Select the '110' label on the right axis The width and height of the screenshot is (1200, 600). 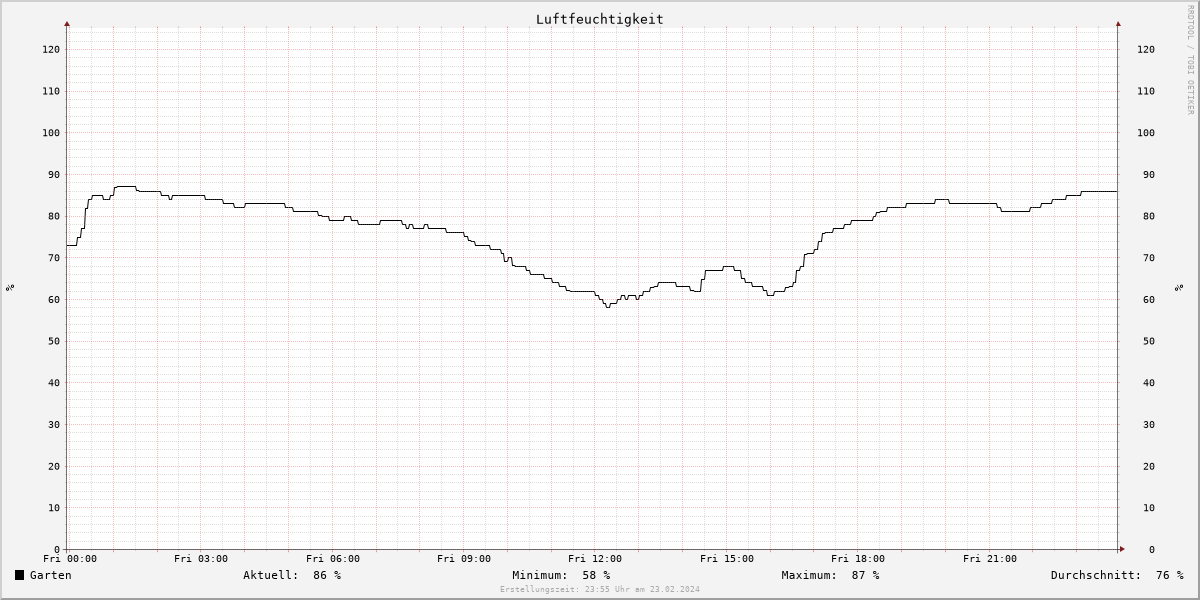[x=1146, y=91]
